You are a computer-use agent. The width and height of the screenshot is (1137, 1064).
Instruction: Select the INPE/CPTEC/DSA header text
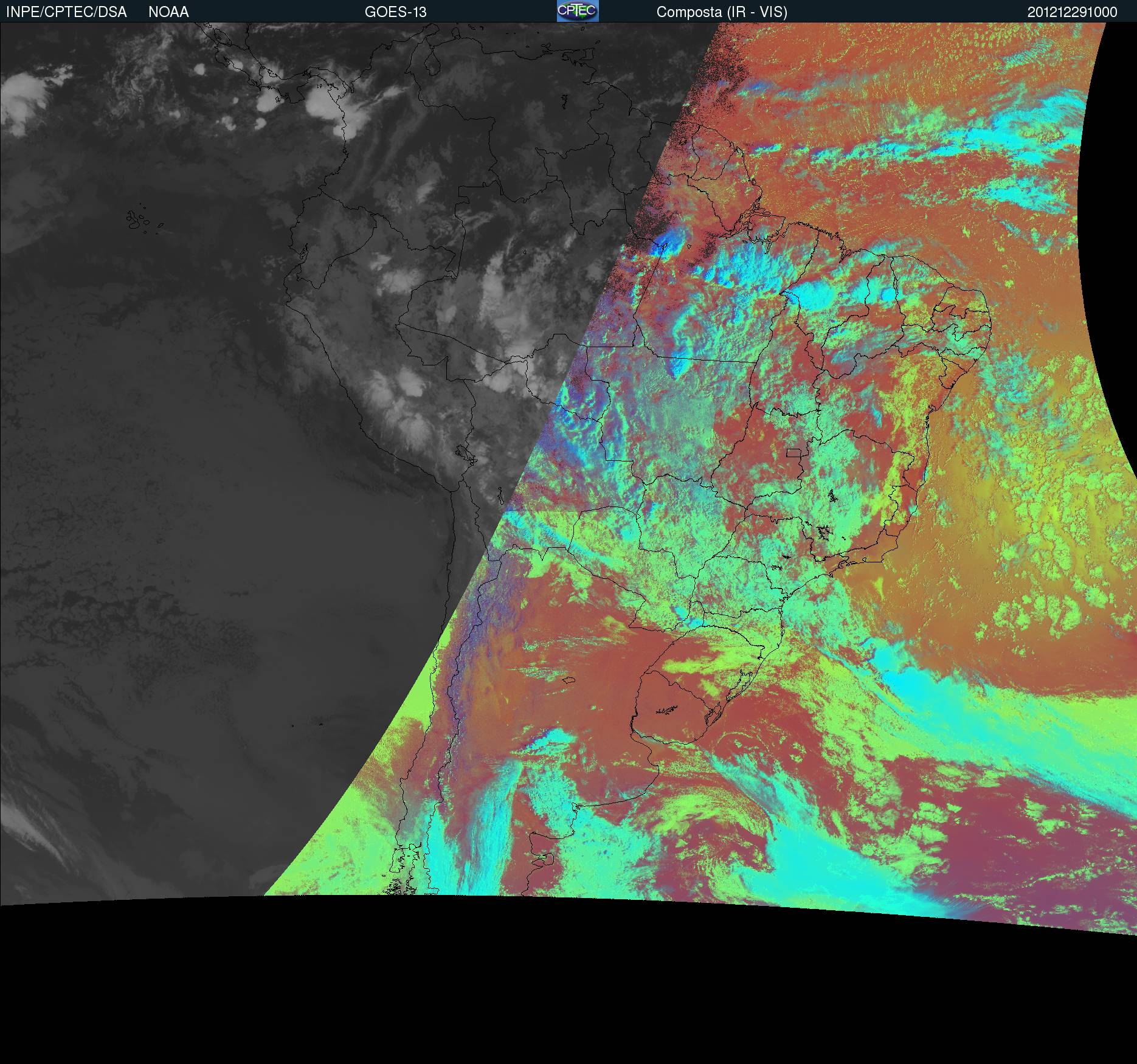click(66, 12)
